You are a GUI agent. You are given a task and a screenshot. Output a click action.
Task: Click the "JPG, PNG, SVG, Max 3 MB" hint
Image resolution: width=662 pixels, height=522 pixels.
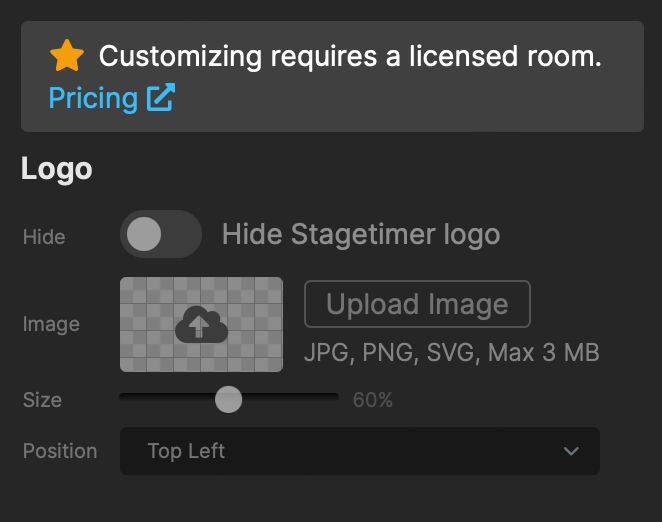tap(451, 353)
